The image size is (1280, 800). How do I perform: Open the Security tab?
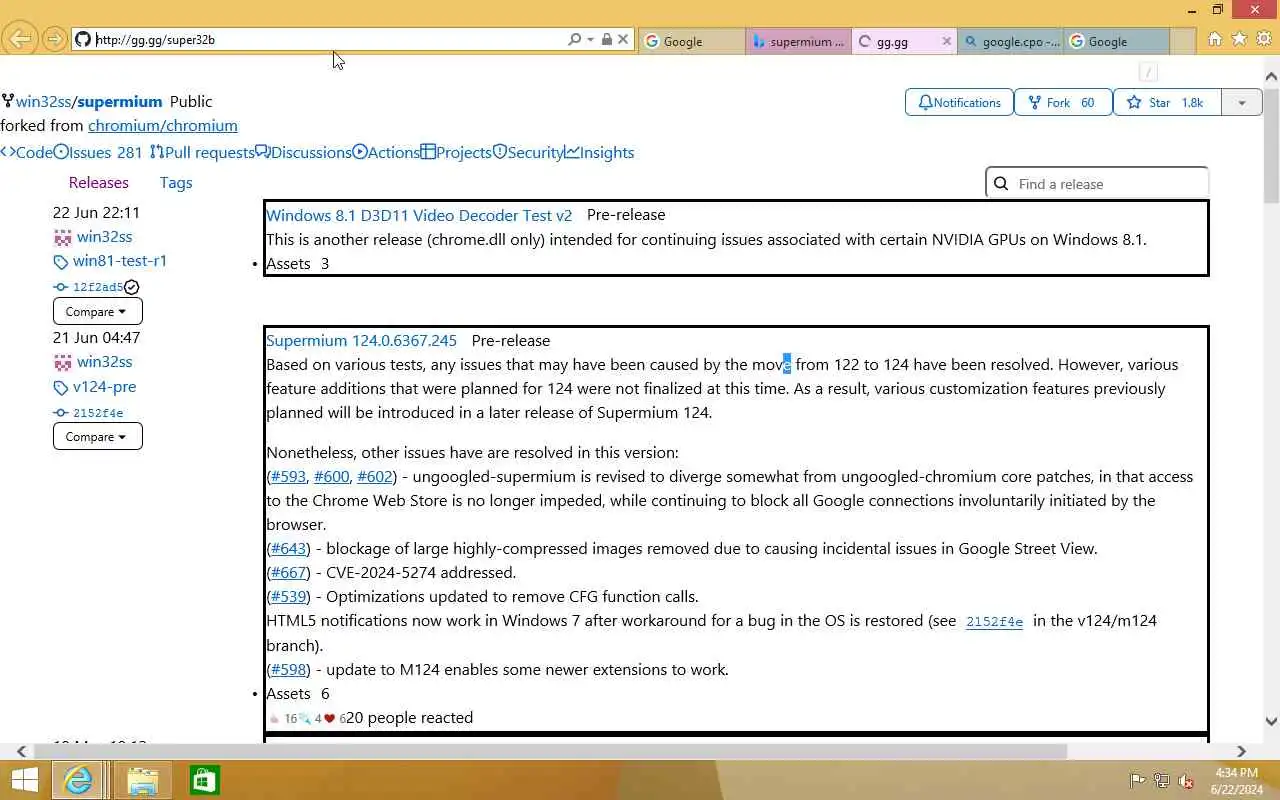click(528, 152)
